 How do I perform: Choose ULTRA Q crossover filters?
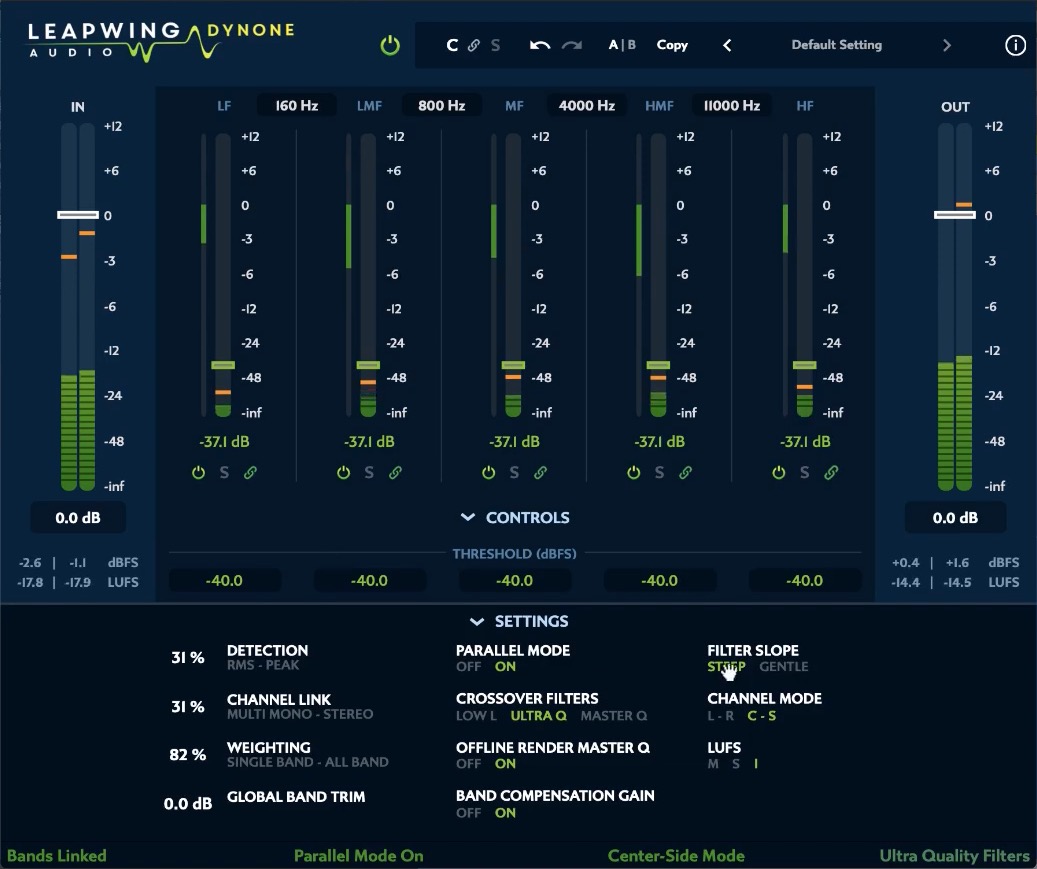pyautogui.click(x=538, y=716)
